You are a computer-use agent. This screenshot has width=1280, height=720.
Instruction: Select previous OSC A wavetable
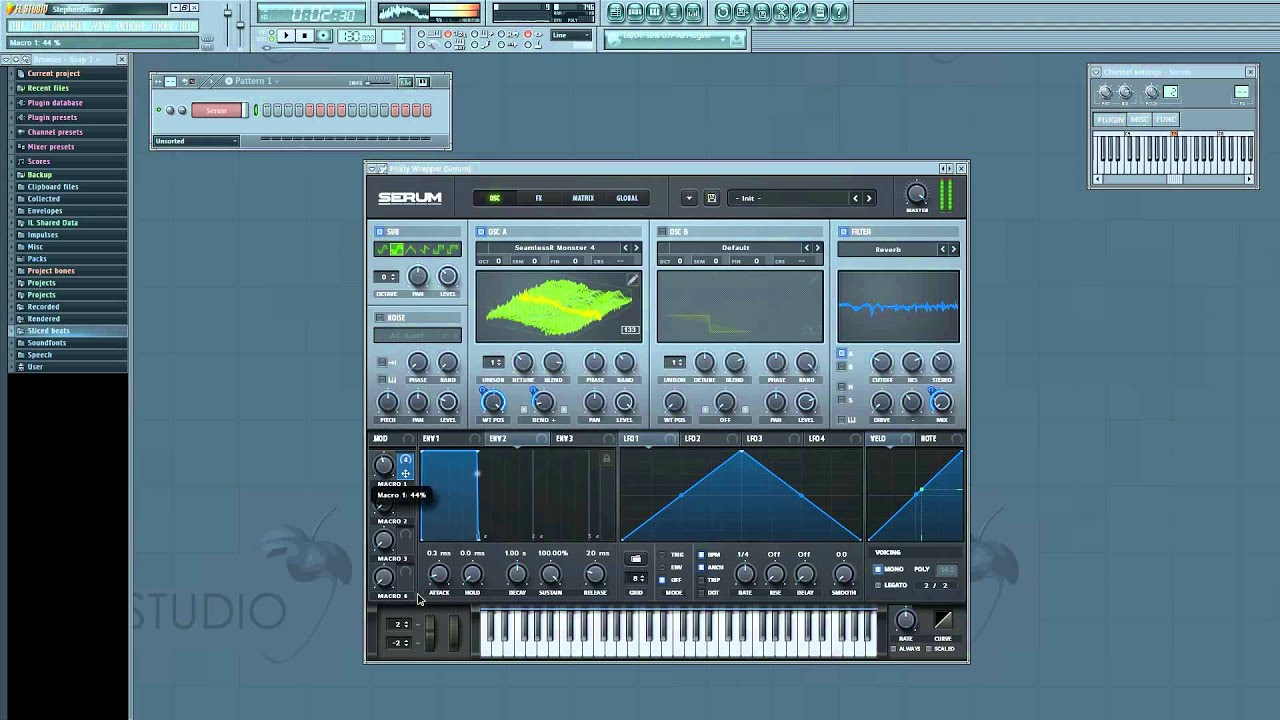click(x=626, y=248)
